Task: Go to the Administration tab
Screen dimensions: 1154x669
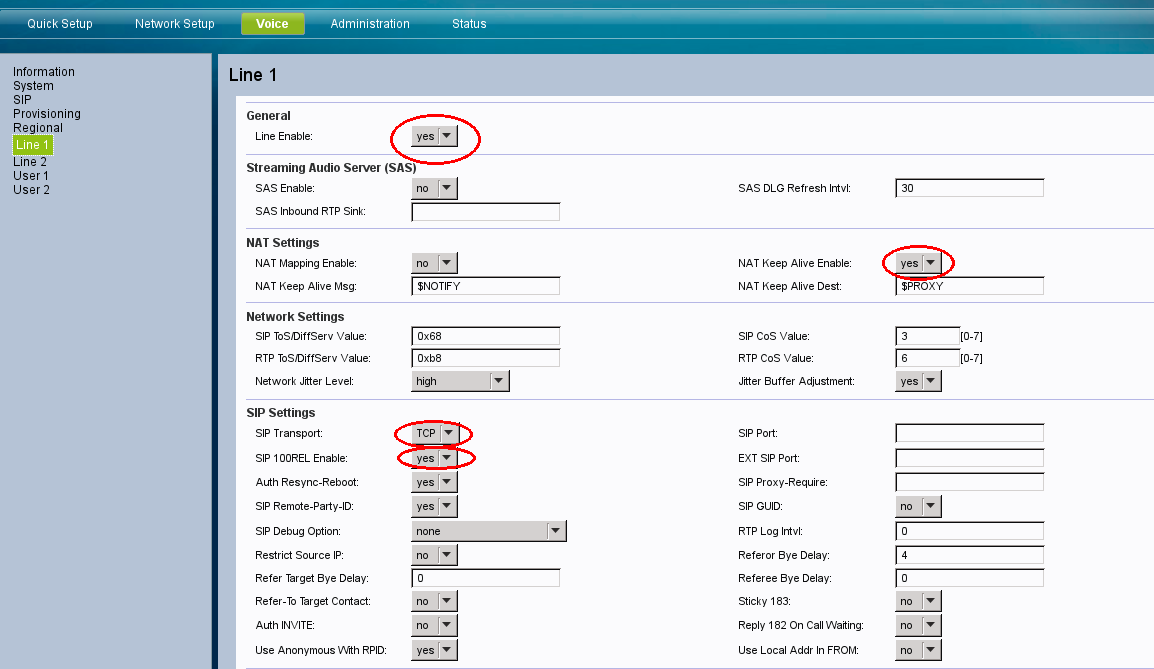Action: pyautogui.click(x=370, y=24)
